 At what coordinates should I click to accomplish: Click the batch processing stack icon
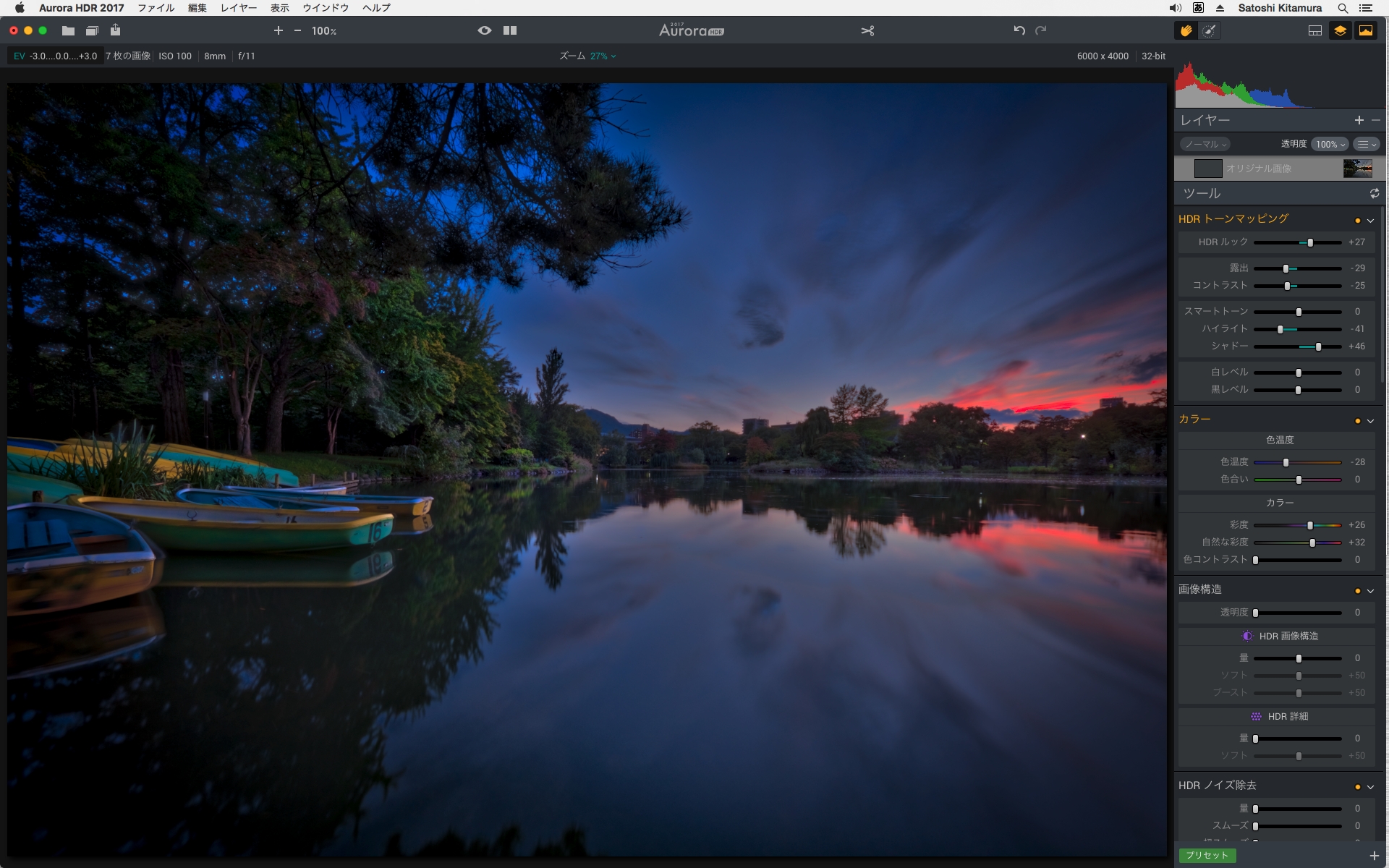92,30
